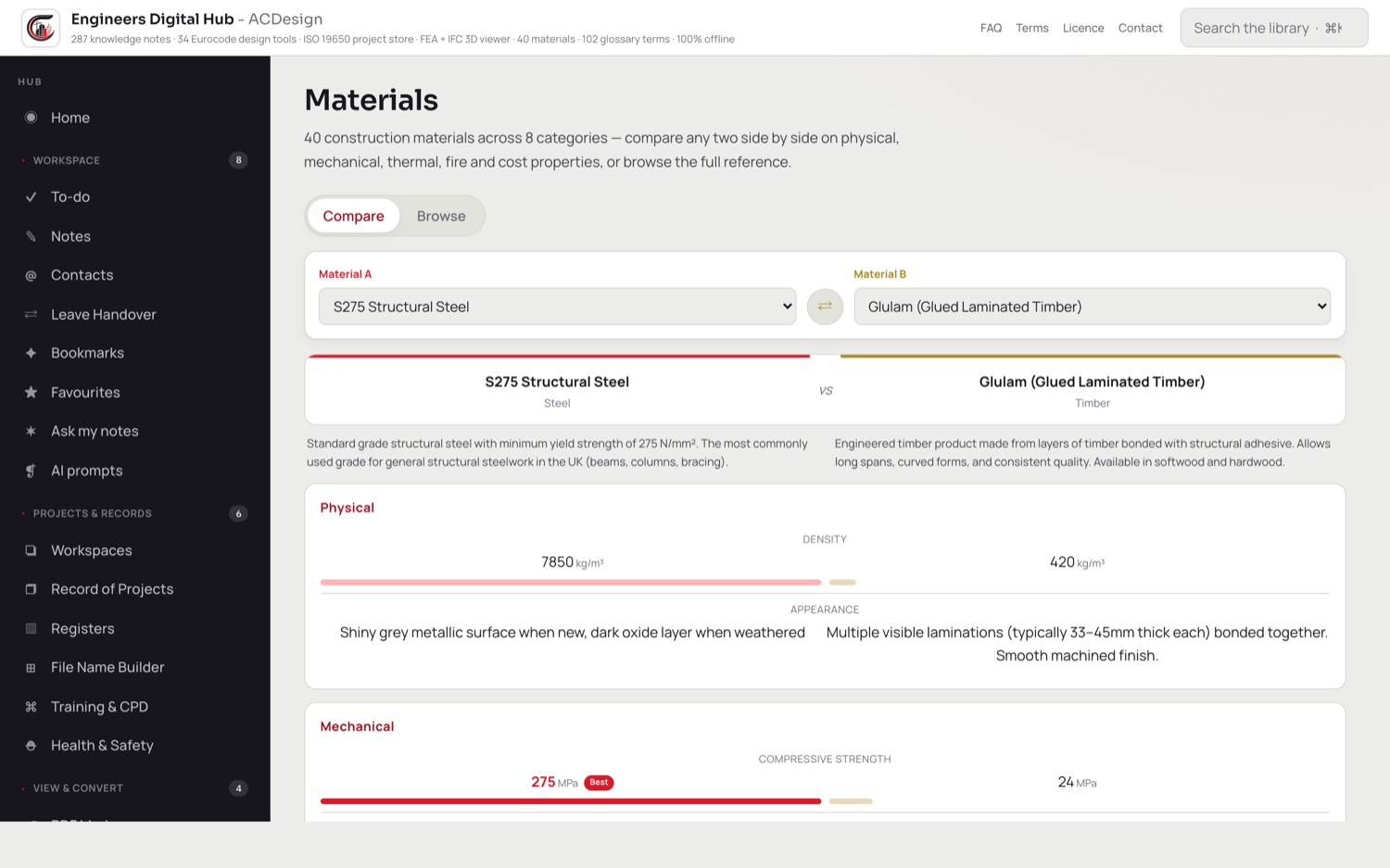
Task: Open the FAQ page
Action: point(991,28)
